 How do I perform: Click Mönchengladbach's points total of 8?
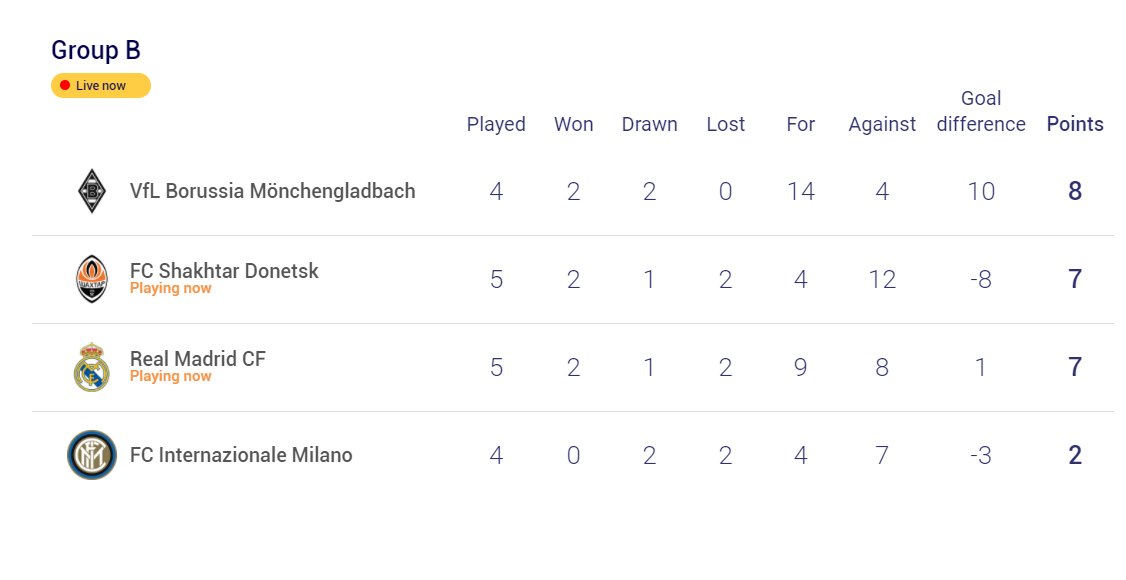pyautogui.click(x=1075, y=191)
